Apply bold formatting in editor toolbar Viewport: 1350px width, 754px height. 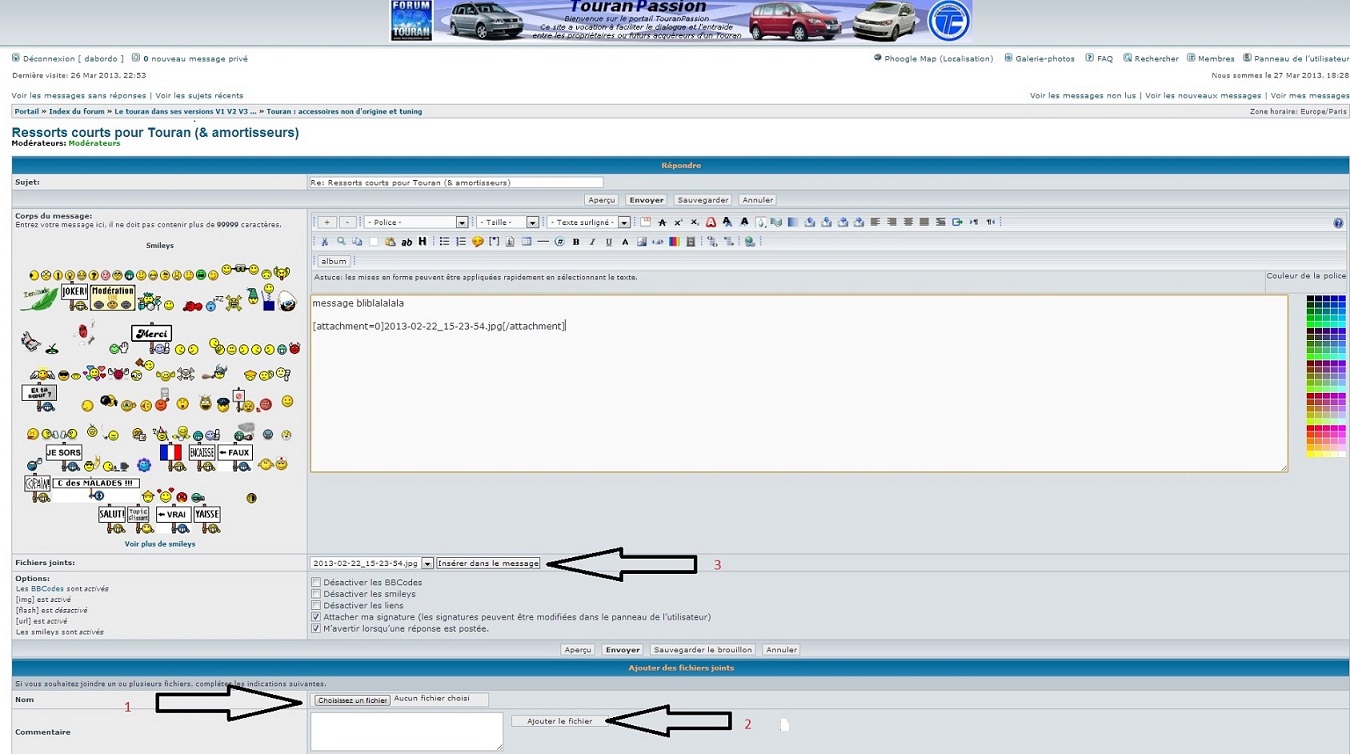576,242
